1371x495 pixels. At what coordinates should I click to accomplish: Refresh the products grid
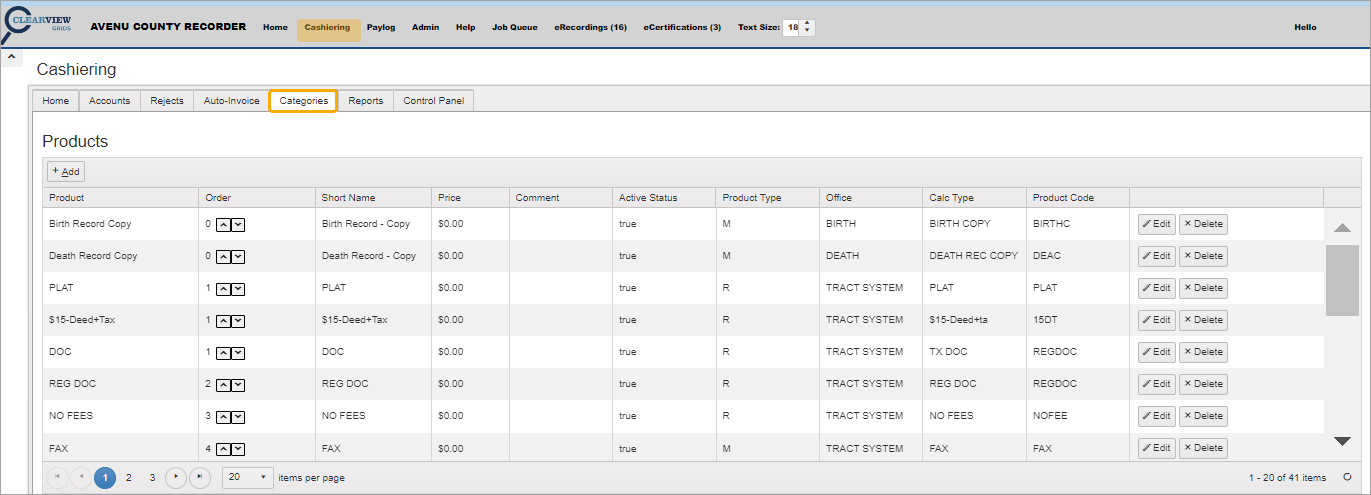click(x=1347, y=478)
